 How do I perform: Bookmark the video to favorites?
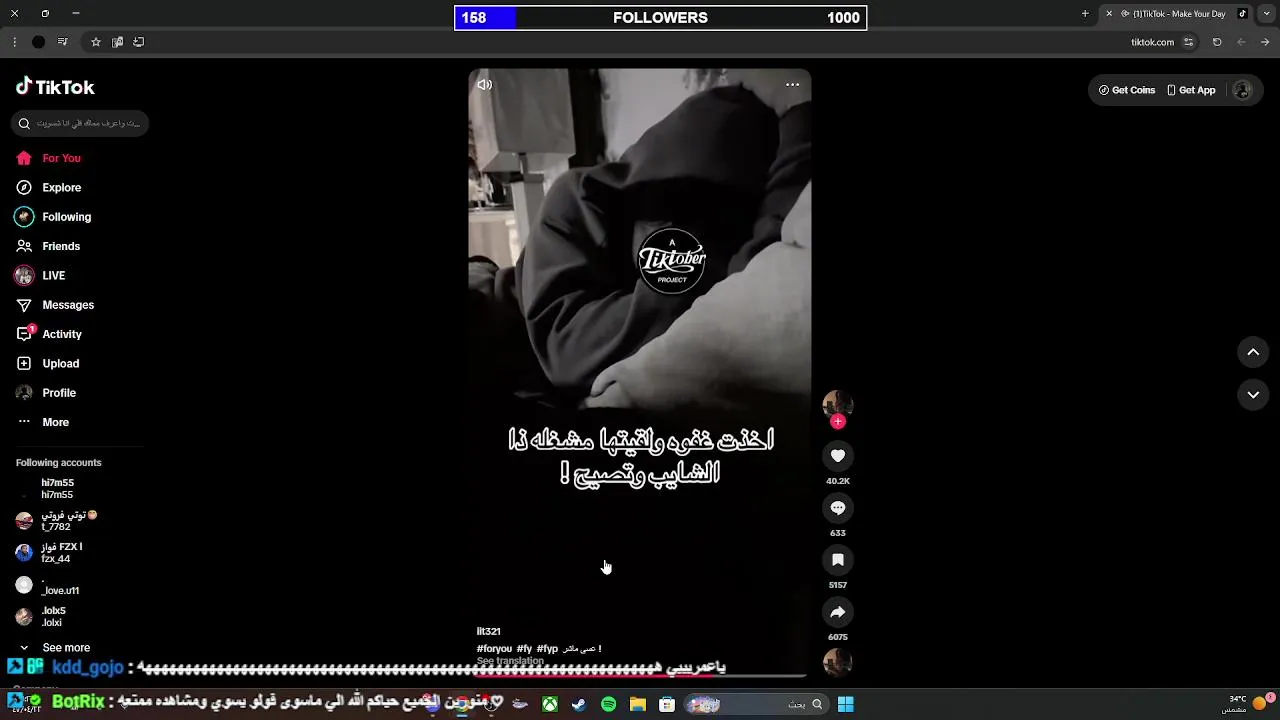(x=838, y=560)
